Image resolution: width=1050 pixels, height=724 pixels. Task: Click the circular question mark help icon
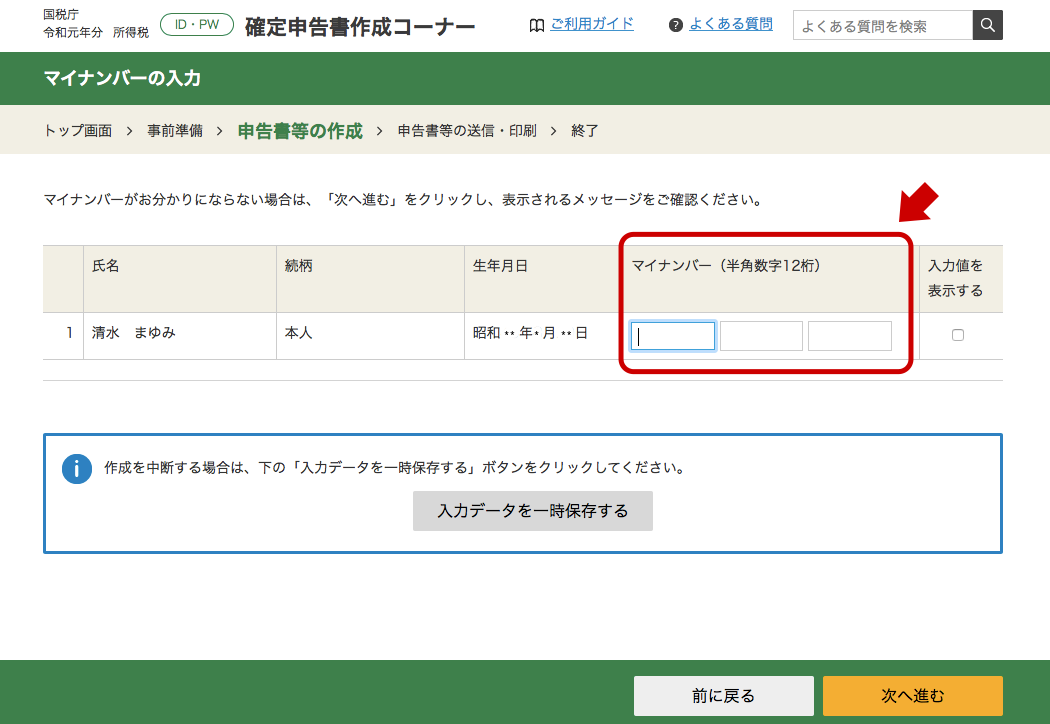pos(678,24)
